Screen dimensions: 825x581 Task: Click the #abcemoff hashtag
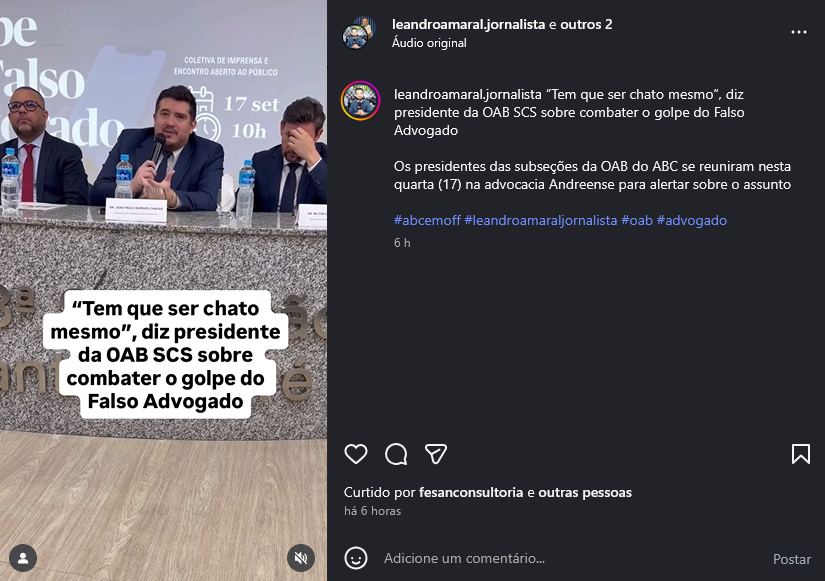point(427,220)
